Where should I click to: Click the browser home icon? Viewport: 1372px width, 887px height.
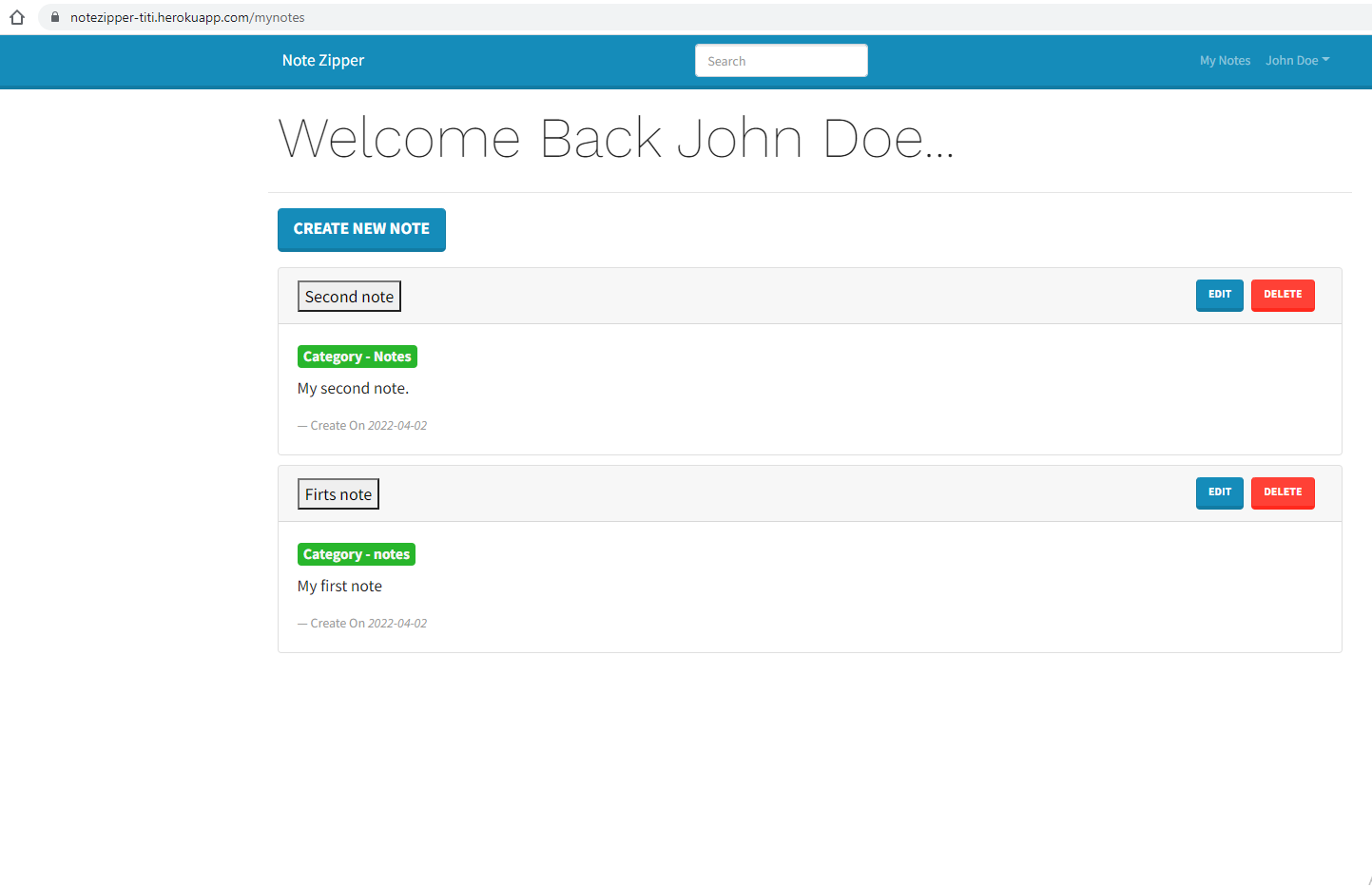click(x=17, y=16)
